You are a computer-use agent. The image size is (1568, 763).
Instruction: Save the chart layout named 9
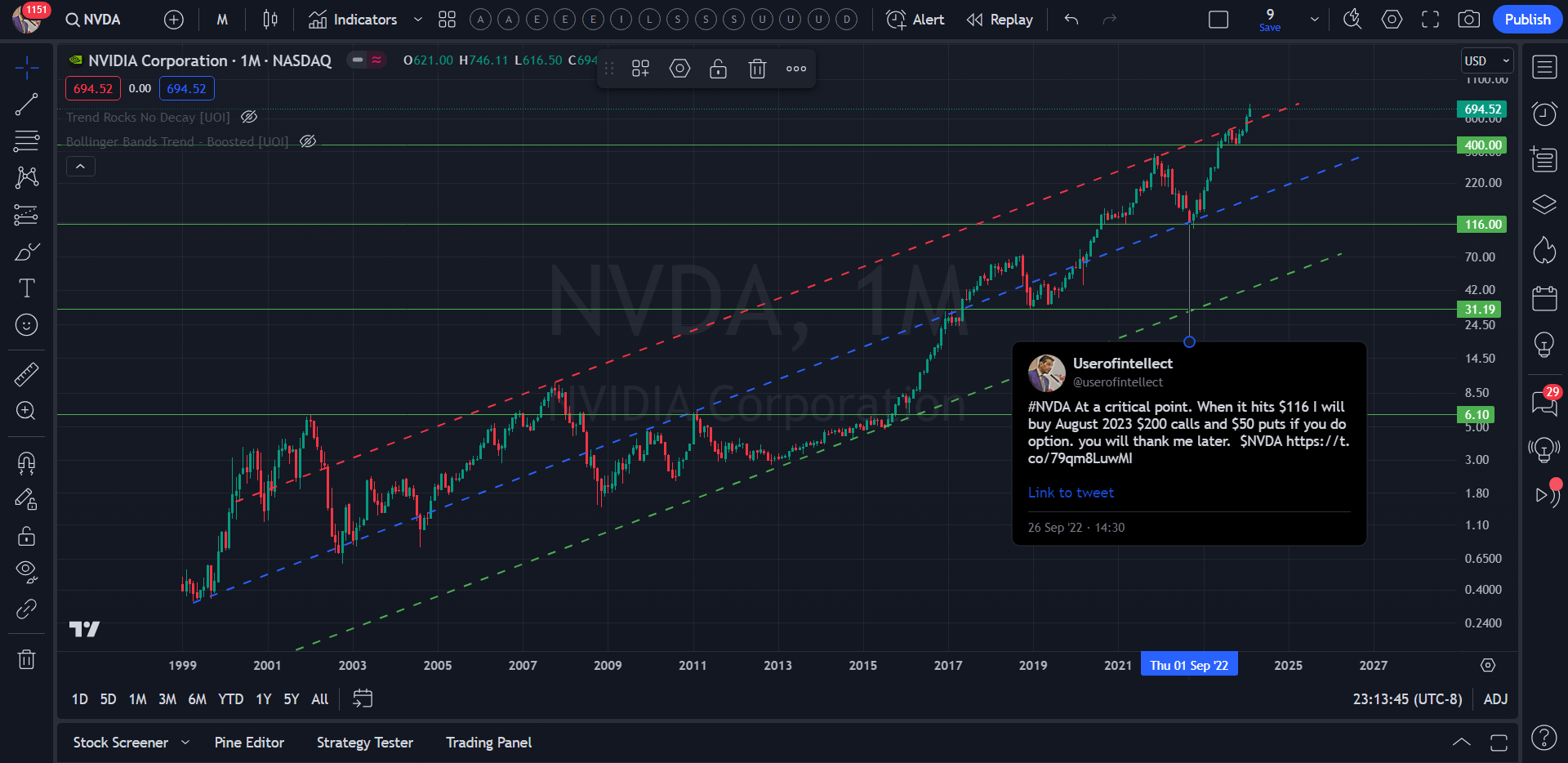click(1270, 20)
